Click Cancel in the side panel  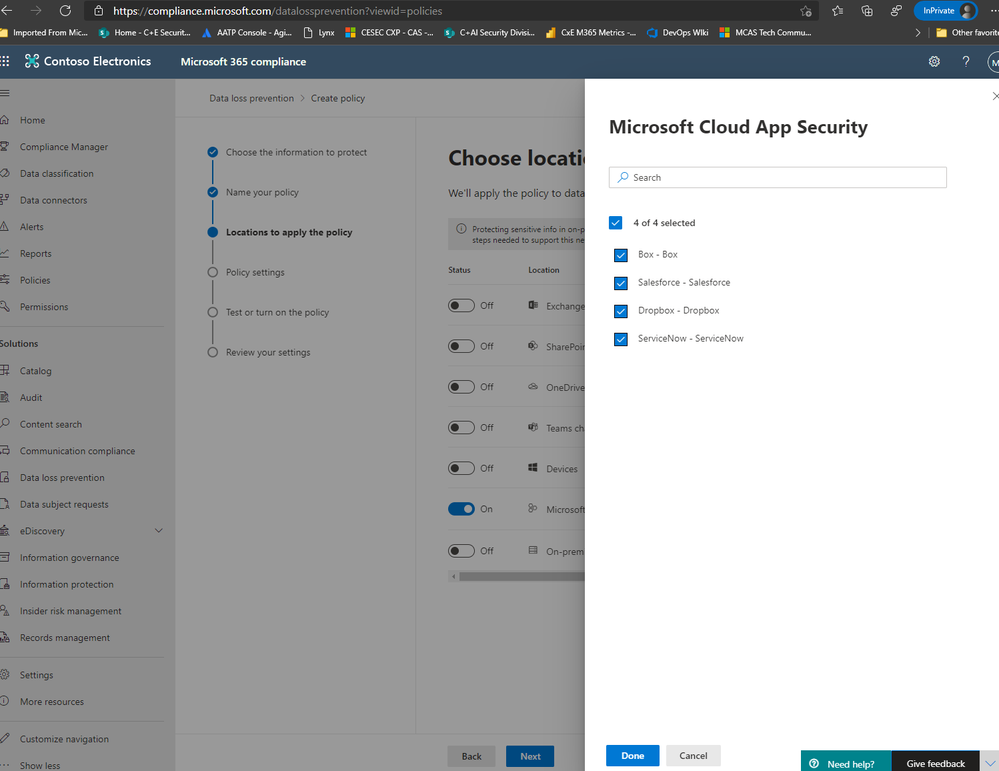point(693,756)
